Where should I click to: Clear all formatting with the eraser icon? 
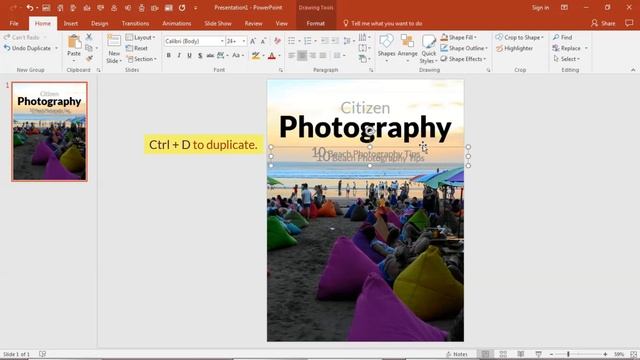pyautogui.click(x=278, y=41)
